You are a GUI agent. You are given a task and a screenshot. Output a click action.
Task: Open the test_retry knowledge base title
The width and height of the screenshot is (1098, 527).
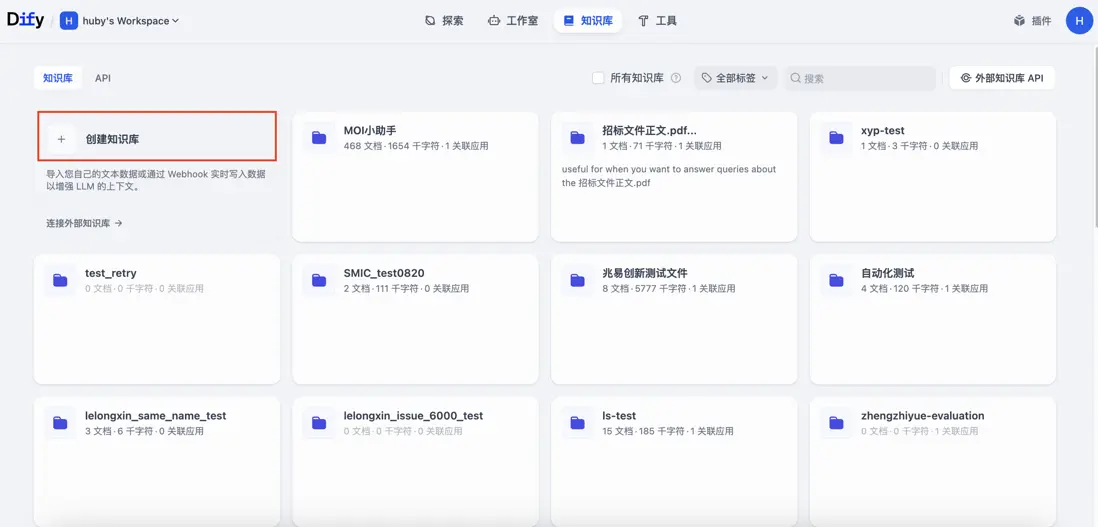point(111,273)
